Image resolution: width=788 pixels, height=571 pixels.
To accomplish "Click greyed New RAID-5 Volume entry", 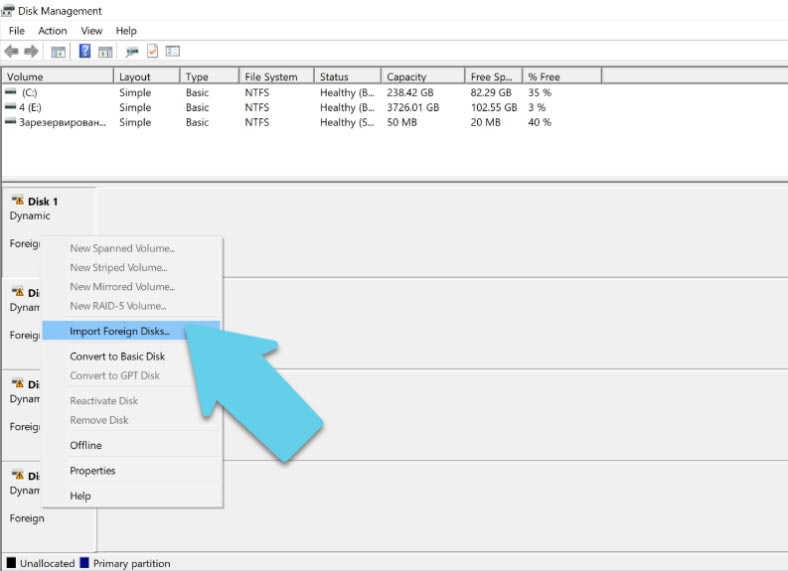I will tap(131, 306).
